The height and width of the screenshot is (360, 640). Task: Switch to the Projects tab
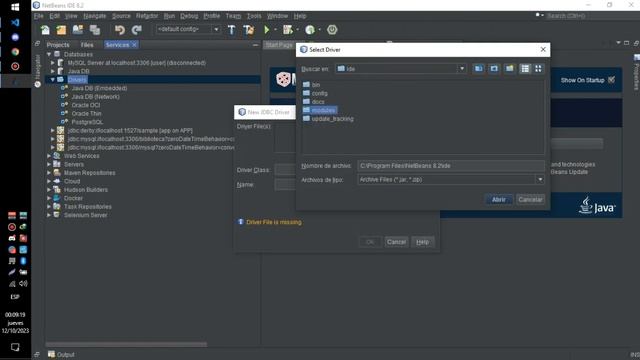click(58, 45)
